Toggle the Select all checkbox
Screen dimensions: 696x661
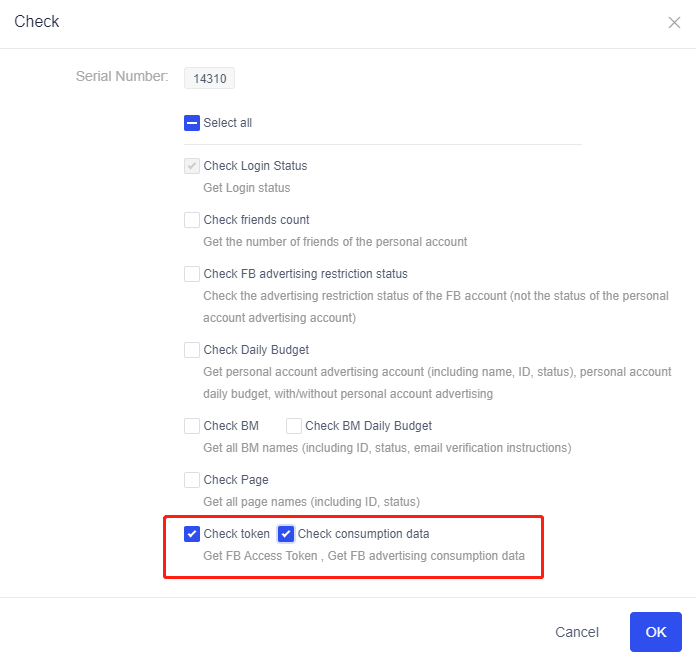coord(192,123)
